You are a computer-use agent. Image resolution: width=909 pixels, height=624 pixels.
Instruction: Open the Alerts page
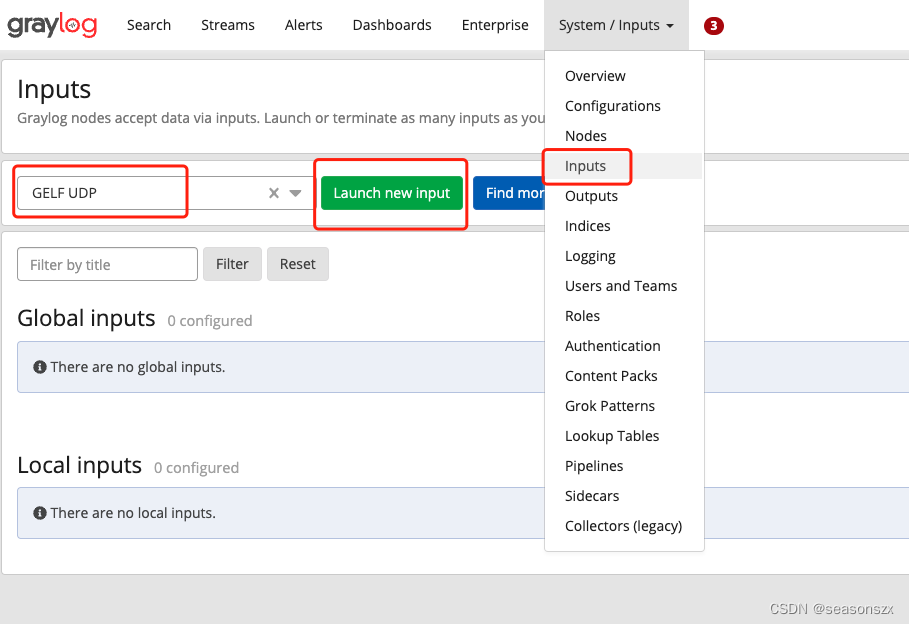point(304,25)
